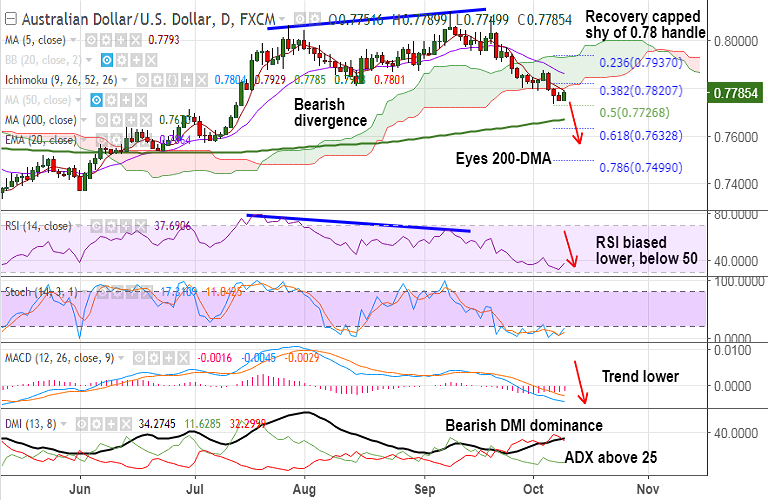Select the 0.786(0.74990) Fibonacci level text

641,168
